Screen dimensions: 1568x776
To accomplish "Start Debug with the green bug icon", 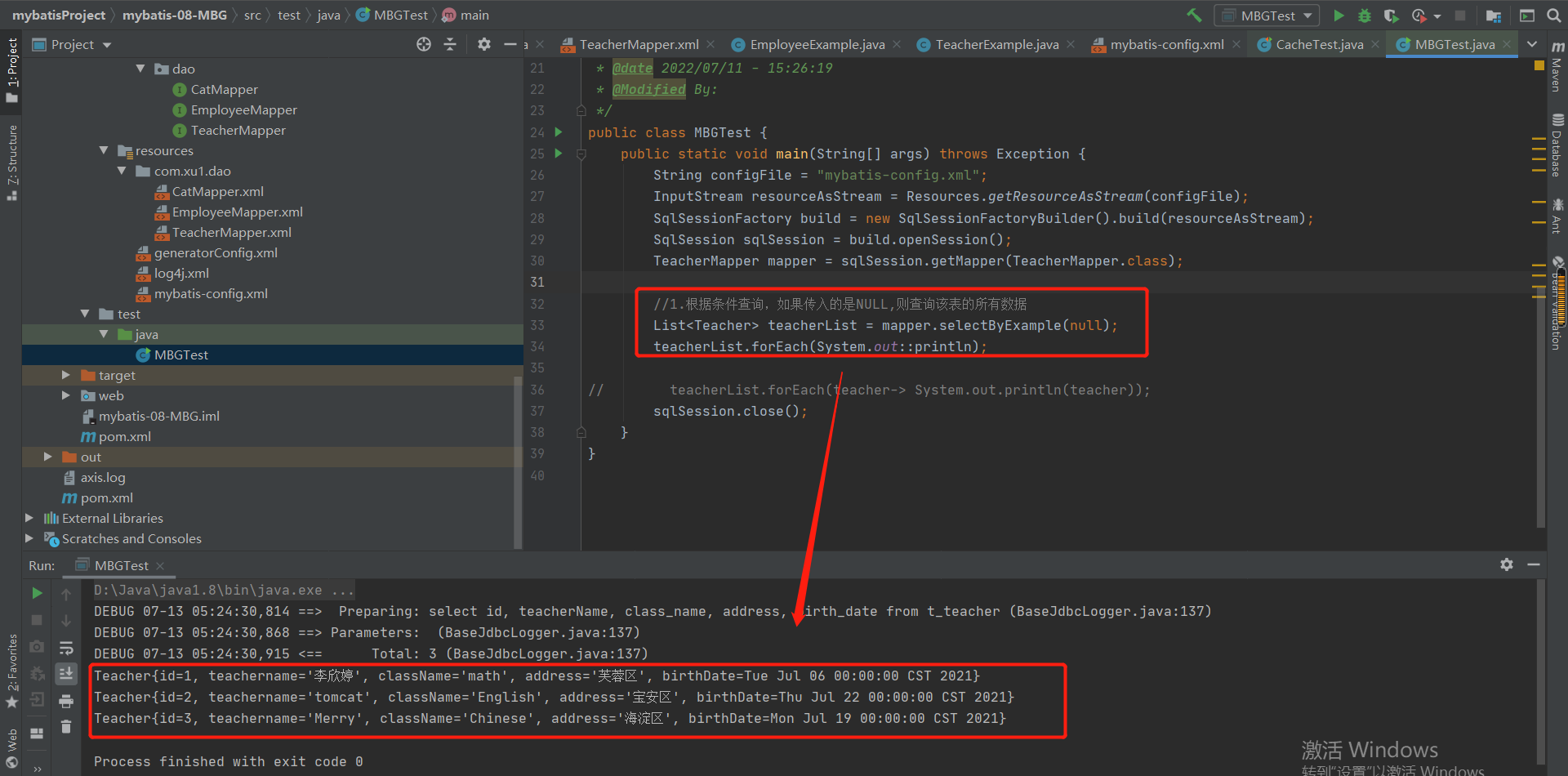I will 1365,16.
